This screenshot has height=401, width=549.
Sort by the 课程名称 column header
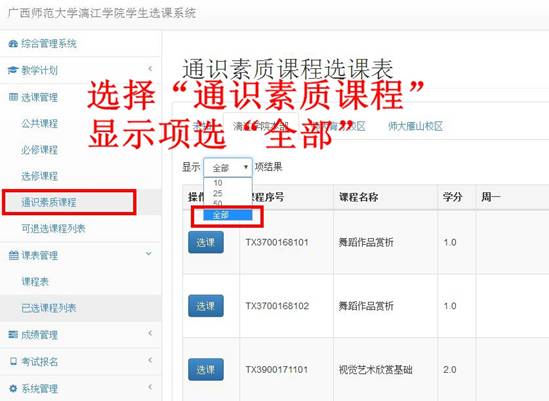point(359,197)
